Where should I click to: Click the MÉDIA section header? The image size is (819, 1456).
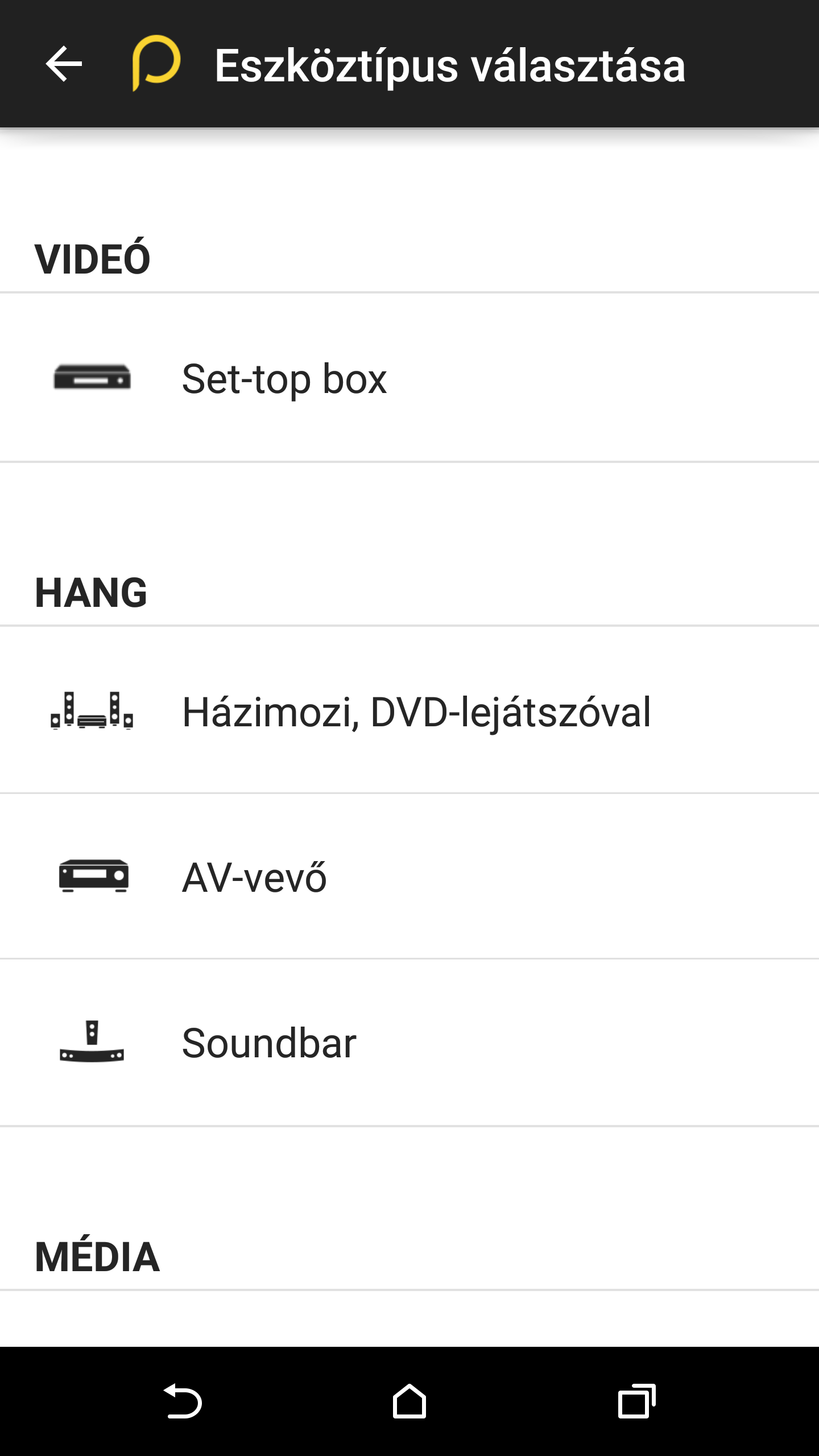click(x=97, y=1257)
